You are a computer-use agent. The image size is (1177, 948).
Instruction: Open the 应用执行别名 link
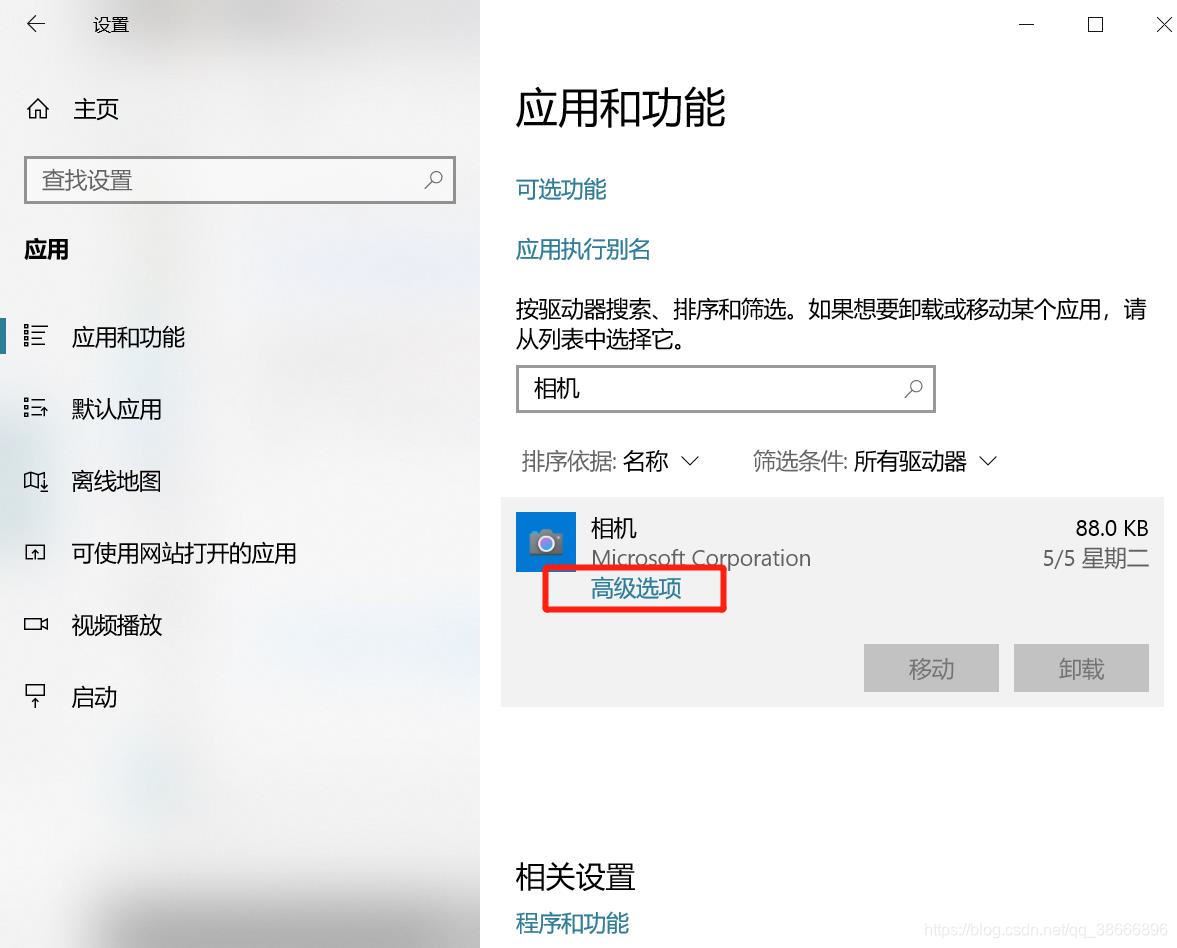point(583,249)
